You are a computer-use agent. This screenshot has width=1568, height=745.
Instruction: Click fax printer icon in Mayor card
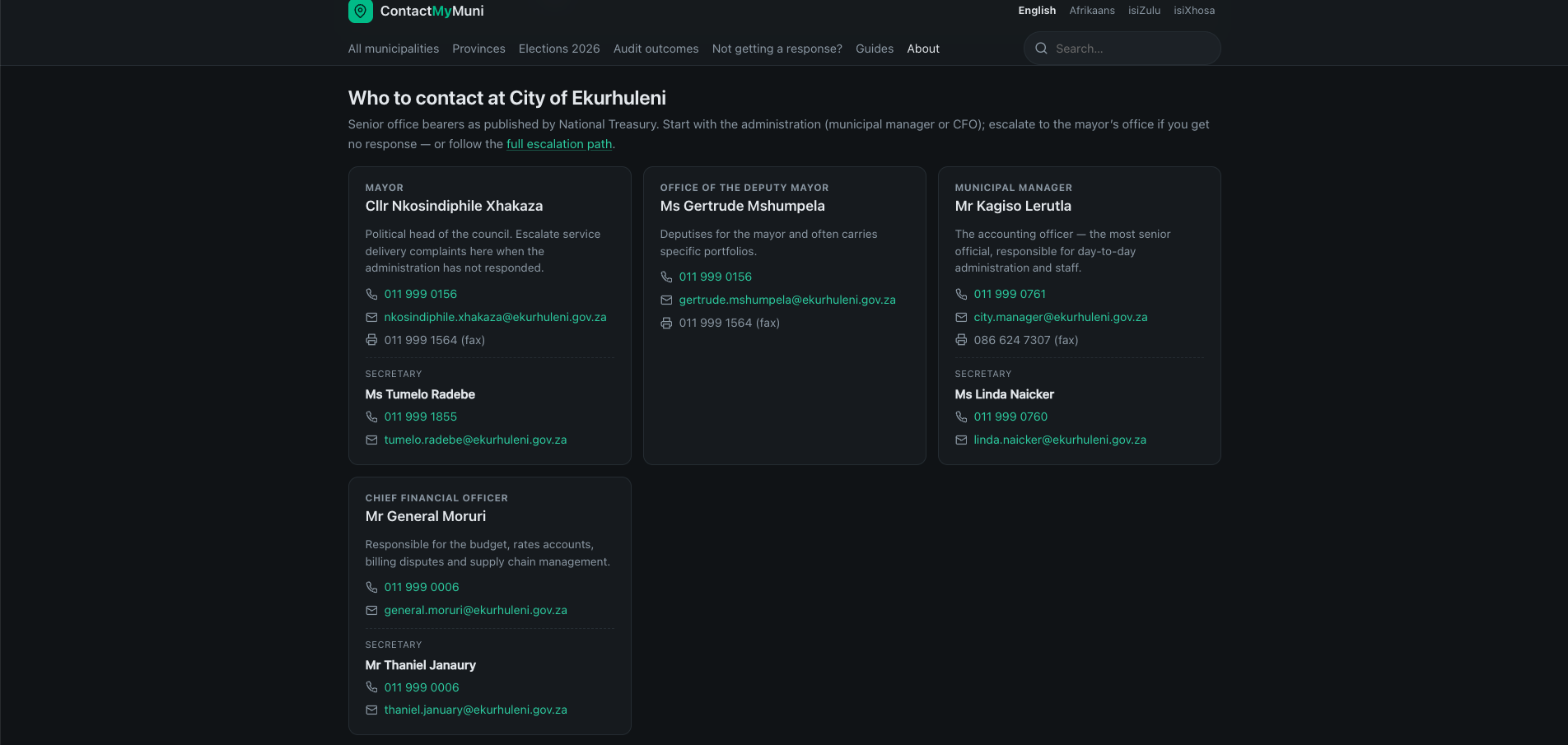[371, 340]
